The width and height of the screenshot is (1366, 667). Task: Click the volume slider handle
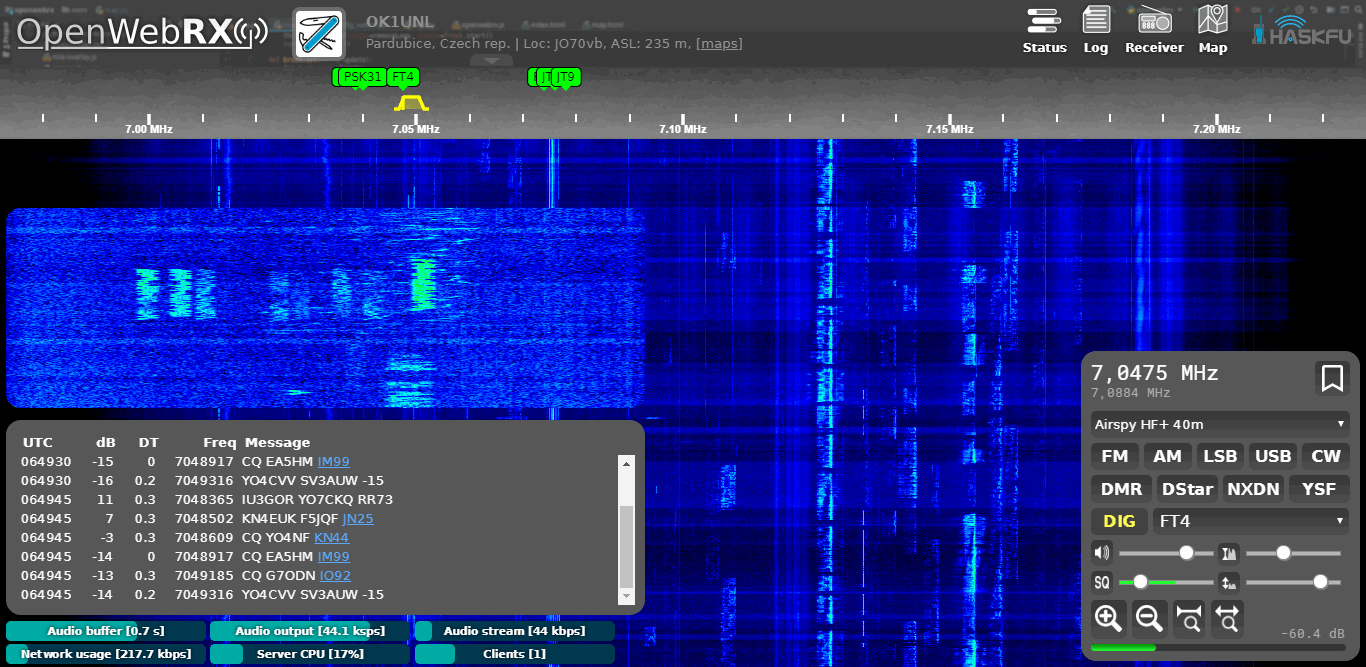tap(1186, 553)
